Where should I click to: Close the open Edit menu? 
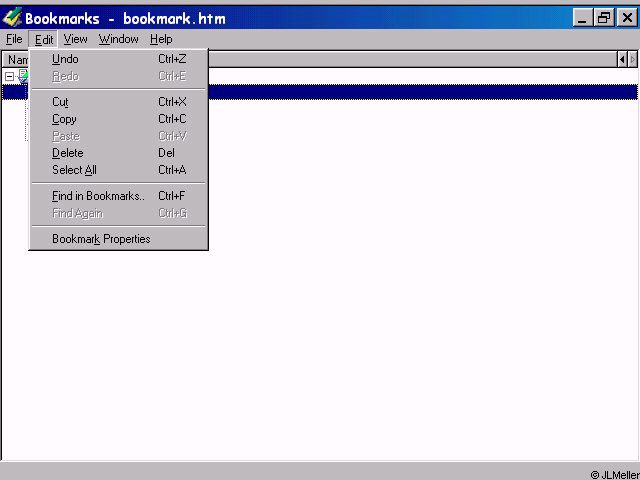tap(43, 39)
